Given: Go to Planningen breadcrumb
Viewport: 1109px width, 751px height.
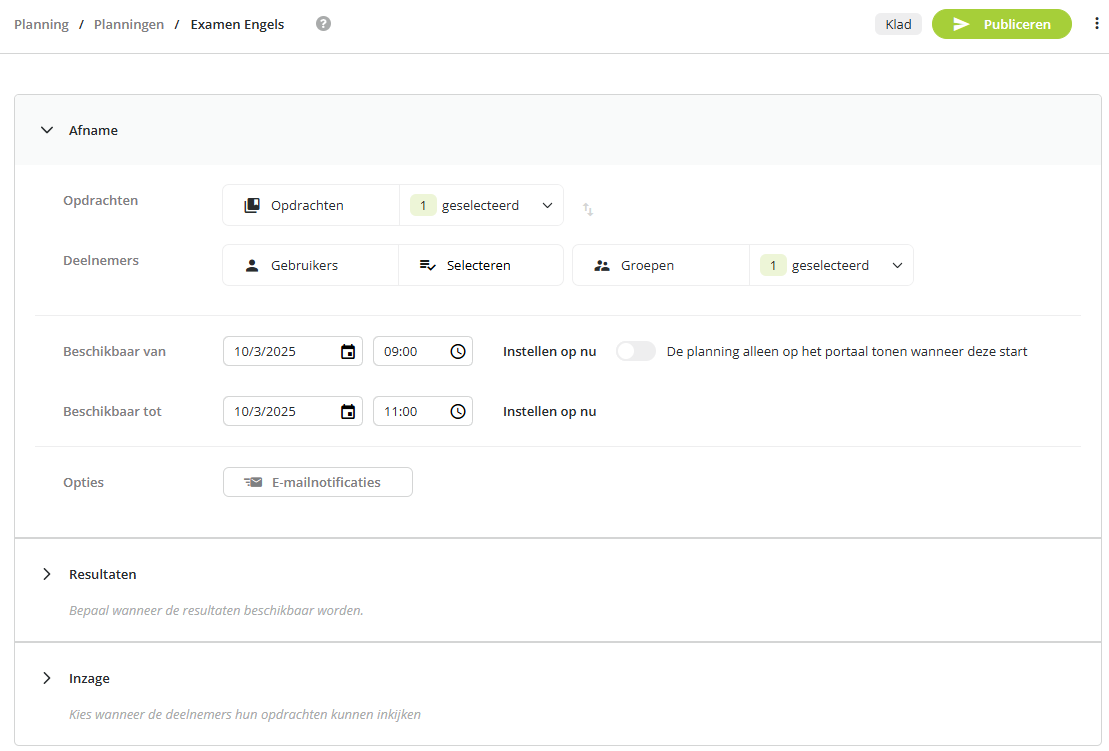Looking at the screenshot, I should 129,24.
